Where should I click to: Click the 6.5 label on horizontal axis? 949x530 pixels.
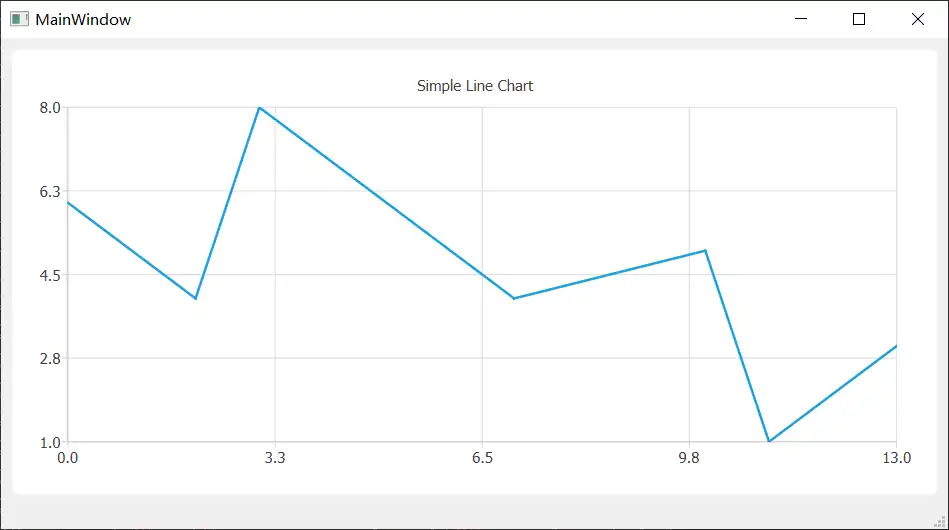click(x=482, y=458)
